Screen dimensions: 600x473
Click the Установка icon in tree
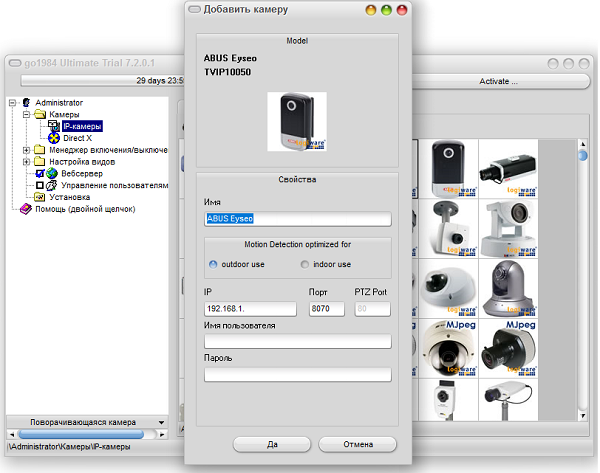pos(39,197)
